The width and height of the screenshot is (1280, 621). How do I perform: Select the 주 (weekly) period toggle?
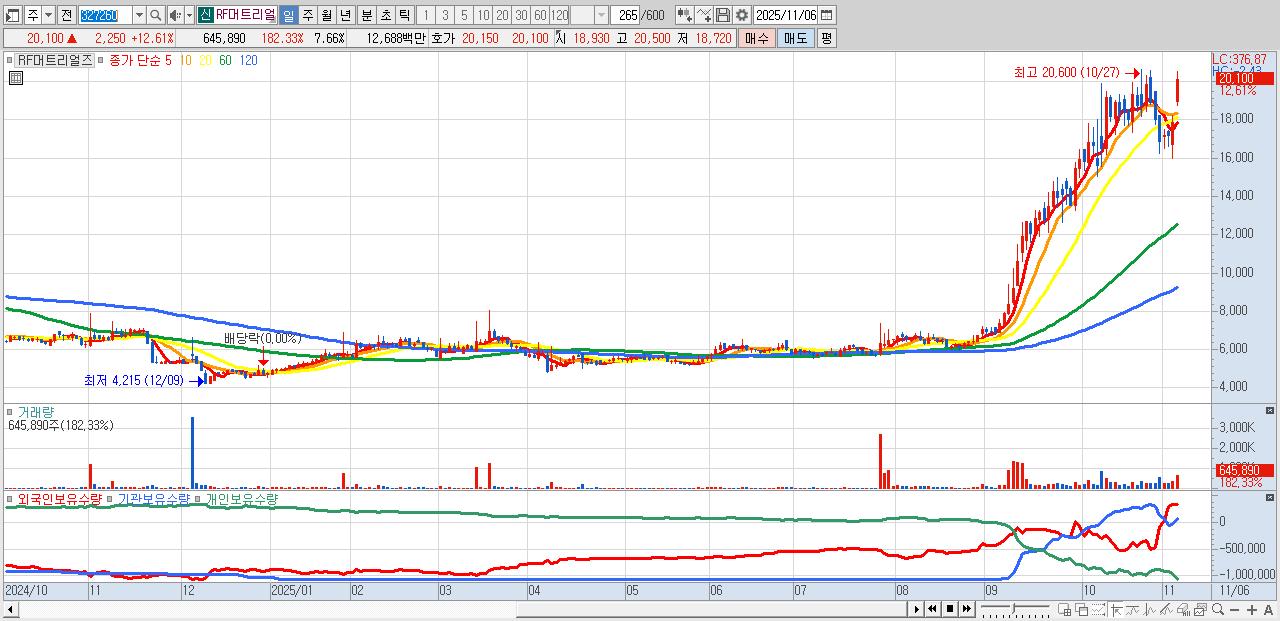click(308, 15)
